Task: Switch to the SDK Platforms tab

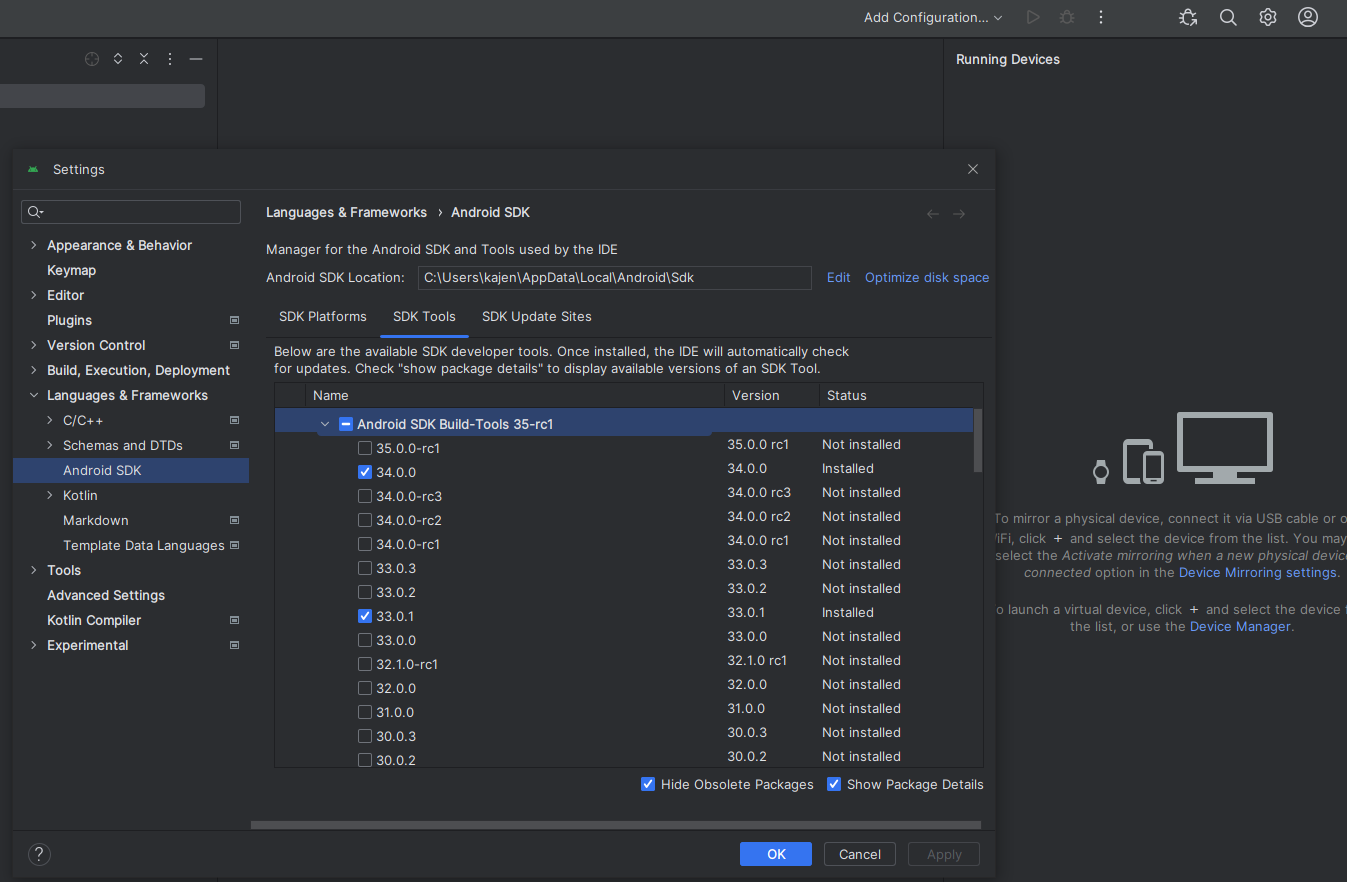Action: pos(323,316)
